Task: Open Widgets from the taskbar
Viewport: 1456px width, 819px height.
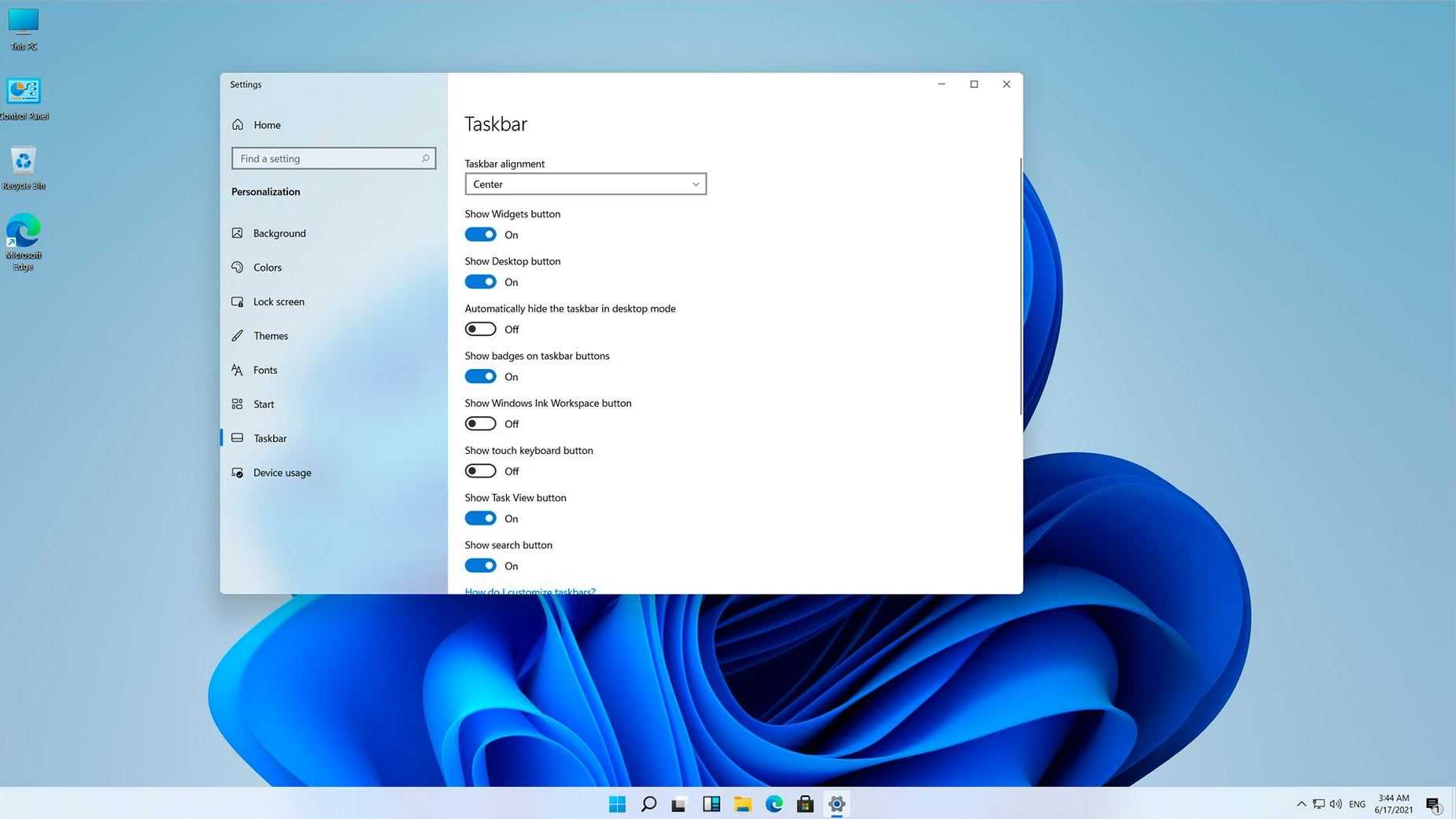Action: (711, 803)
